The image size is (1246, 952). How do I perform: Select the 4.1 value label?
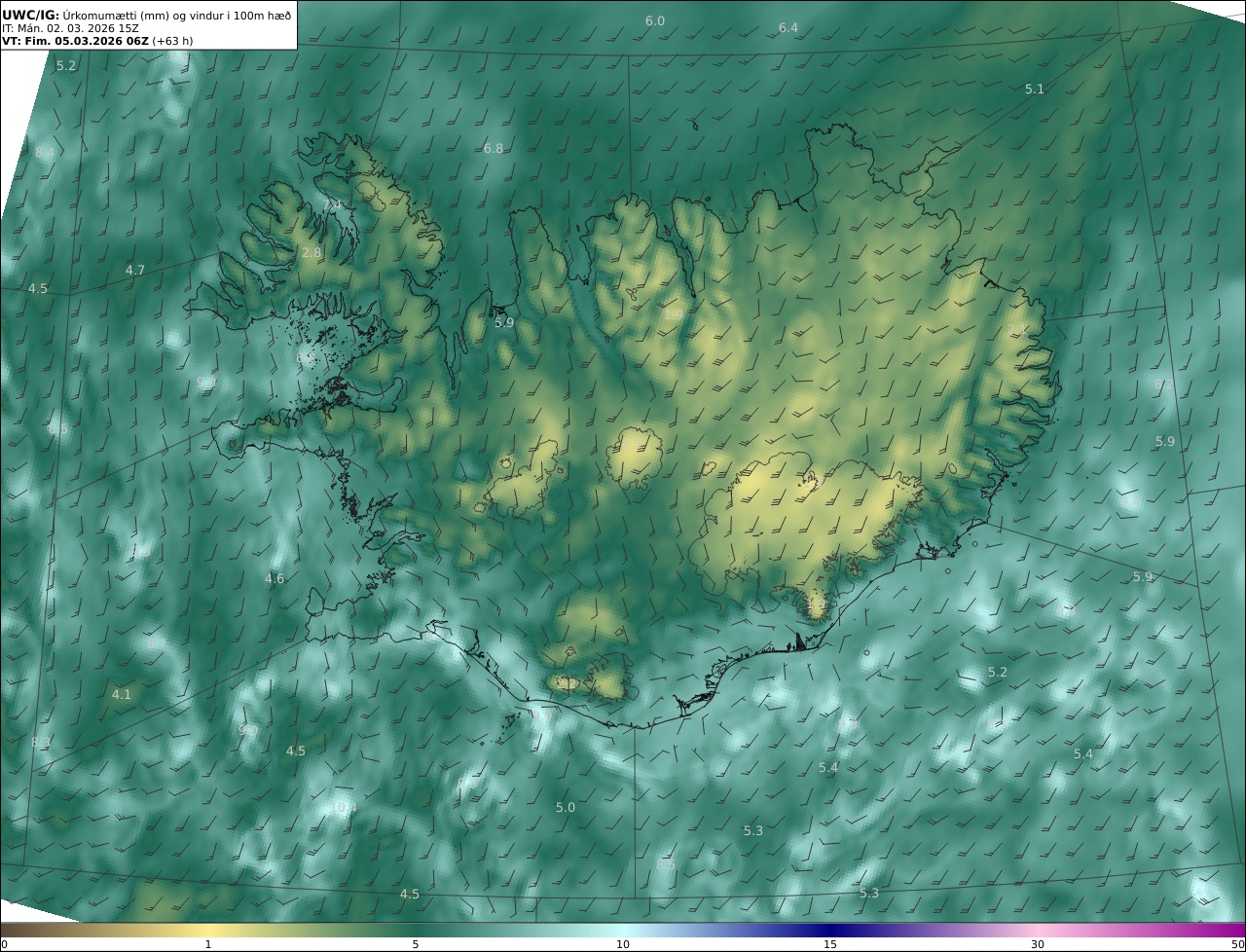click(x=122, y=695)
